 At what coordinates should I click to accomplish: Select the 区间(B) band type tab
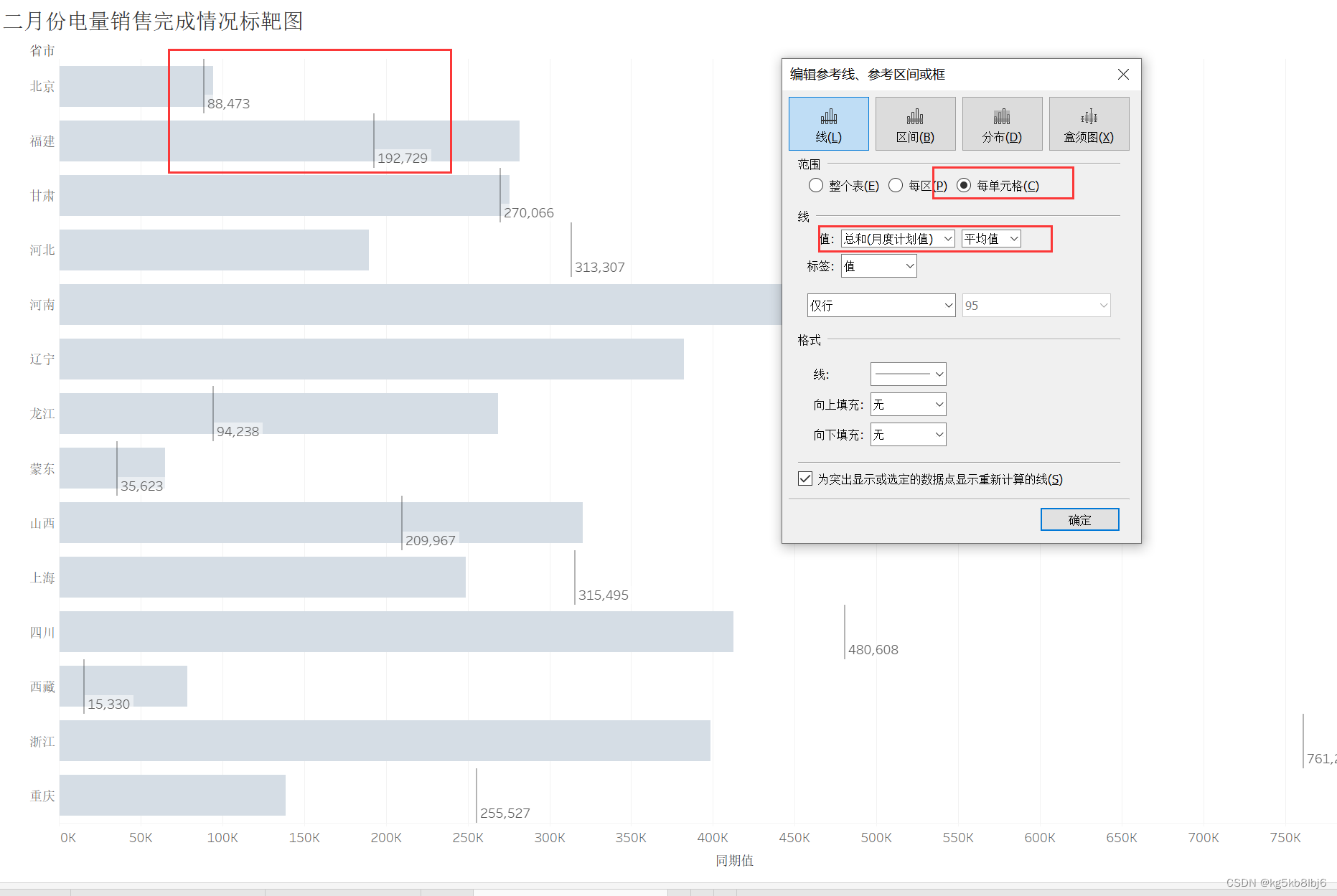916,124
